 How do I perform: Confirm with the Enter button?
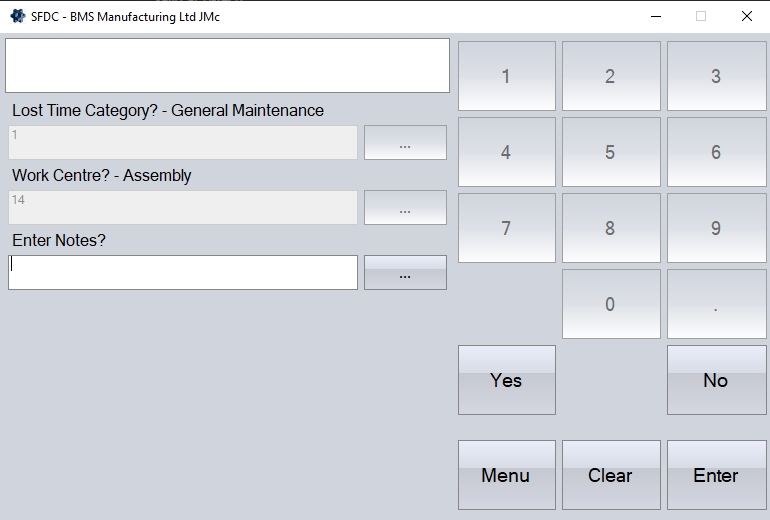(x=716, y=475)
